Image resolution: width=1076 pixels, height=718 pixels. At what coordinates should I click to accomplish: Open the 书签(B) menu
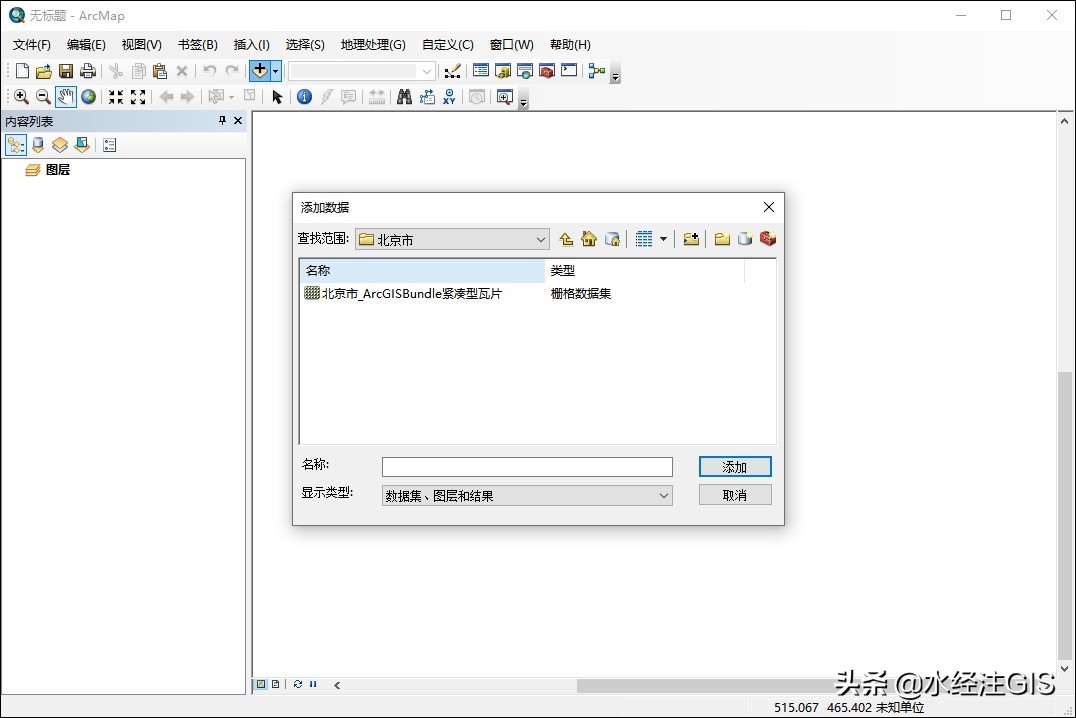click(197, 44)
